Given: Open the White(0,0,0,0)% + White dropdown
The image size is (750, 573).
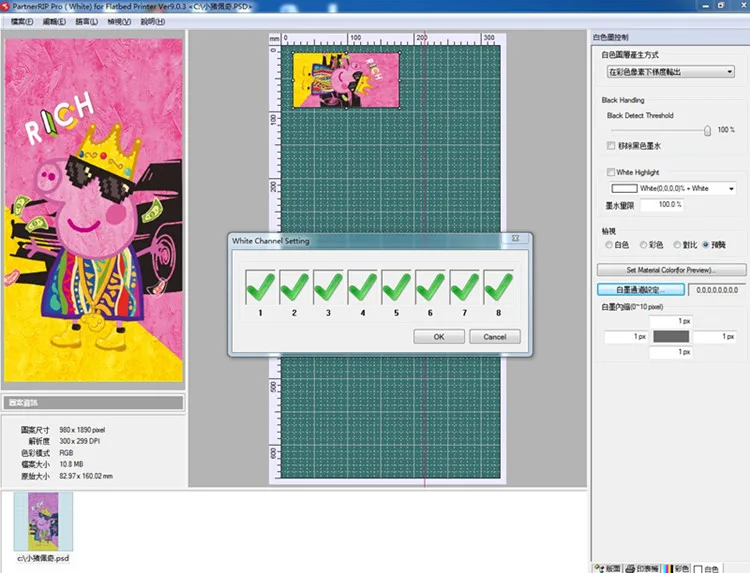Looking at the screenshot, I should point(673,188).
